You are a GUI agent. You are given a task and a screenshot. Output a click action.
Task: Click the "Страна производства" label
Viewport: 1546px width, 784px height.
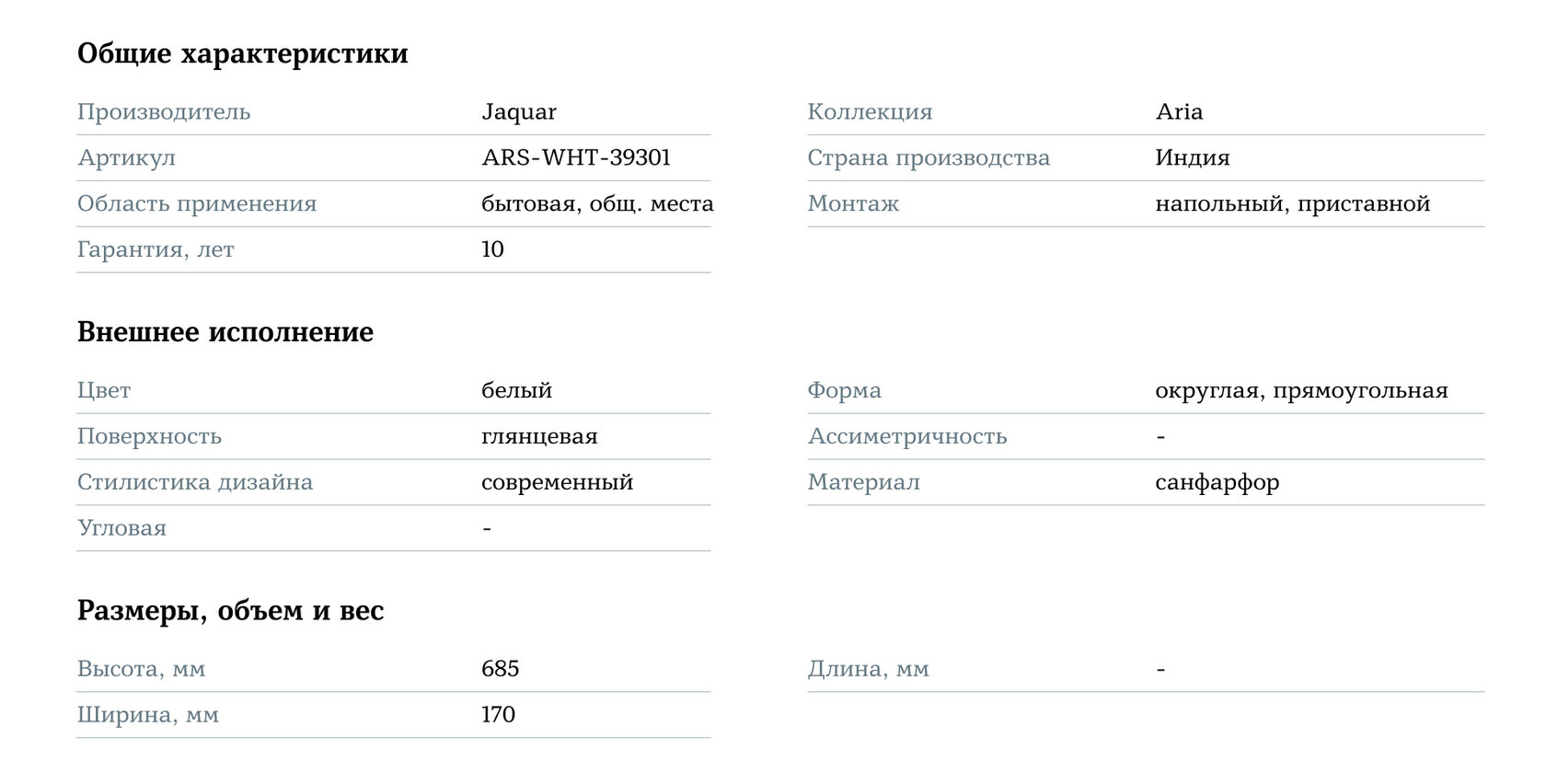928,158
